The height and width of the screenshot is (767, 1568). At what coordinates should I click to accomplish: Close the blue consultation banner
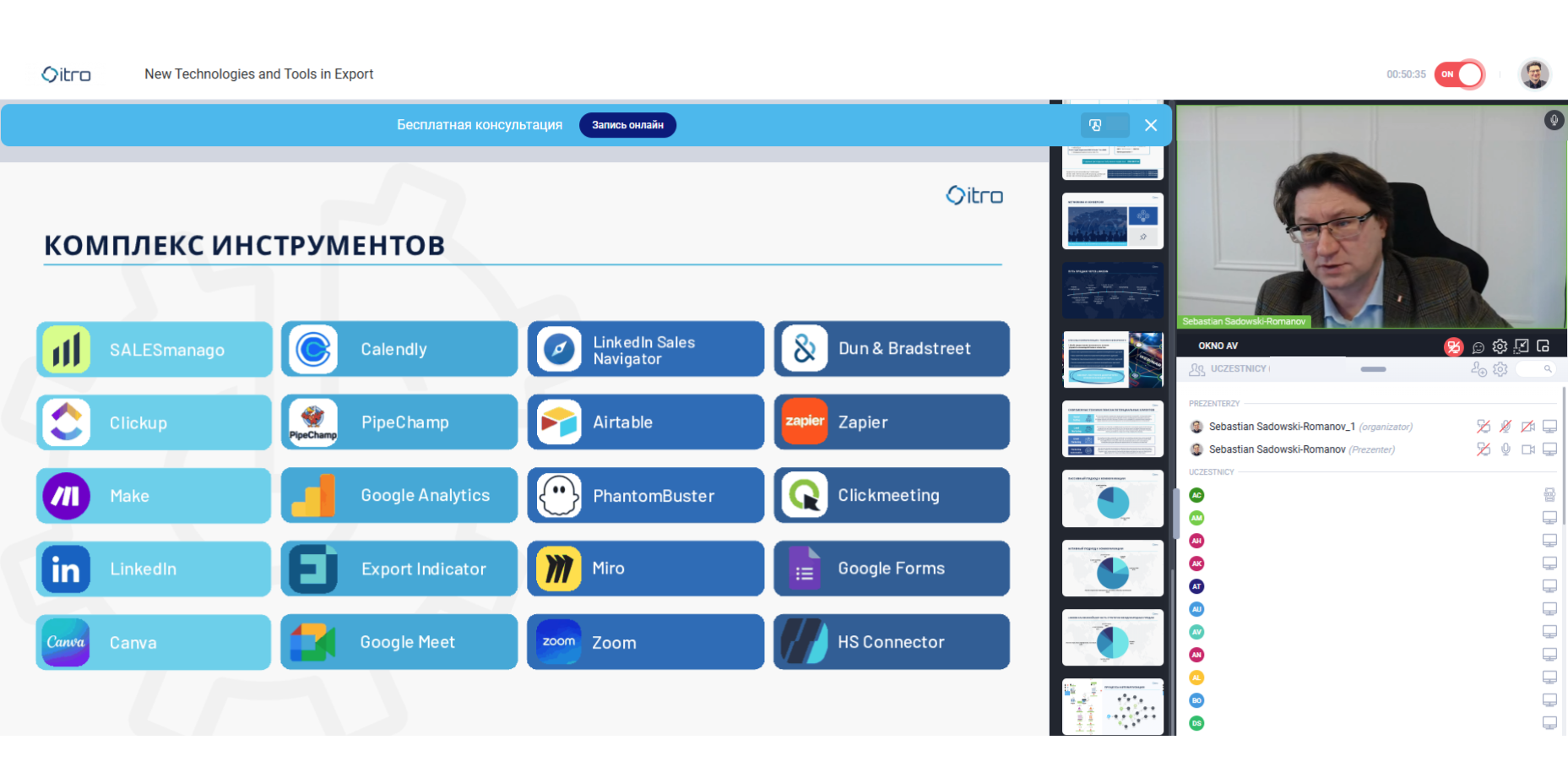[x=1151, y=125]
